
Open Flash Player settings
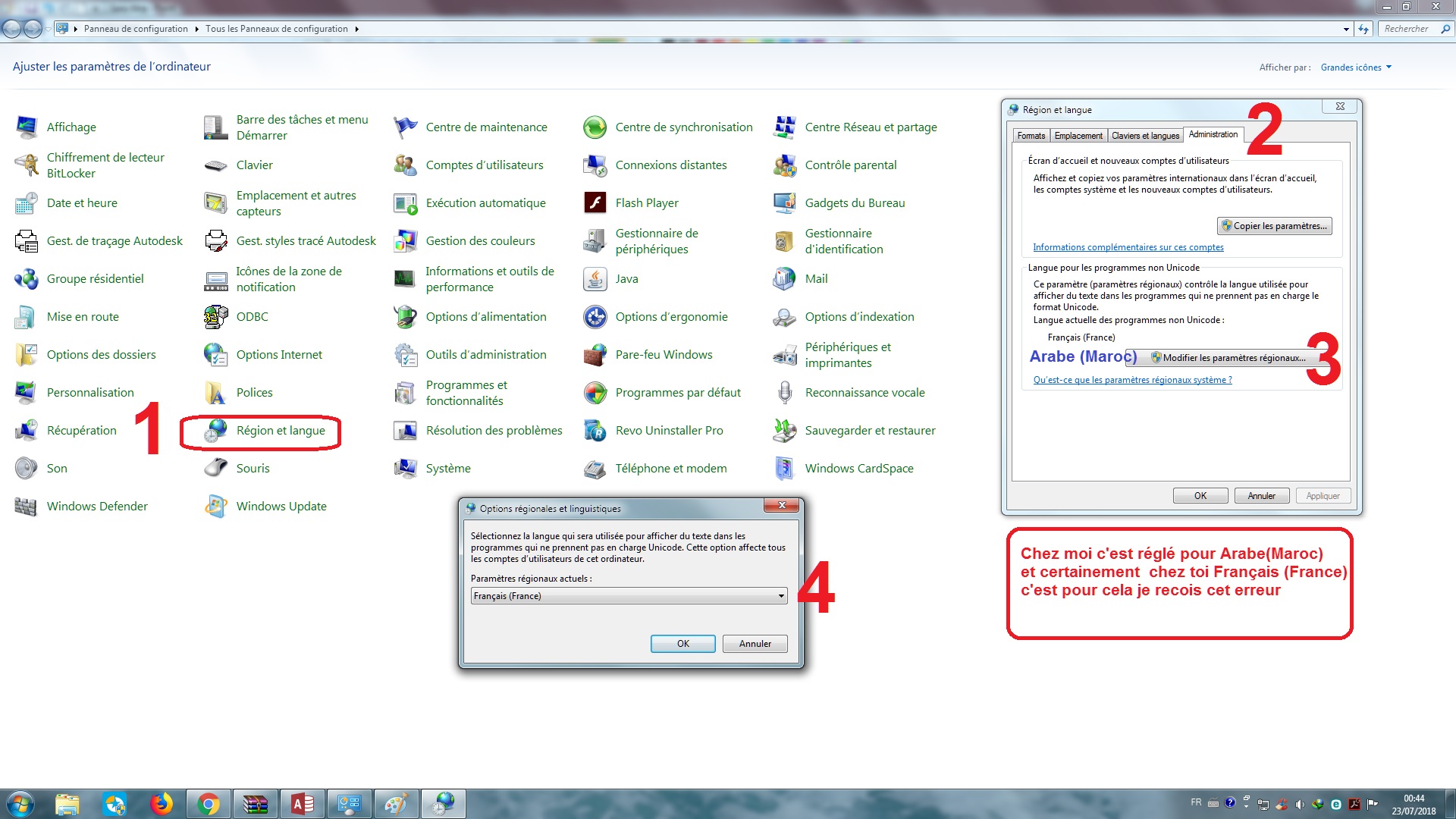point(648,202)
